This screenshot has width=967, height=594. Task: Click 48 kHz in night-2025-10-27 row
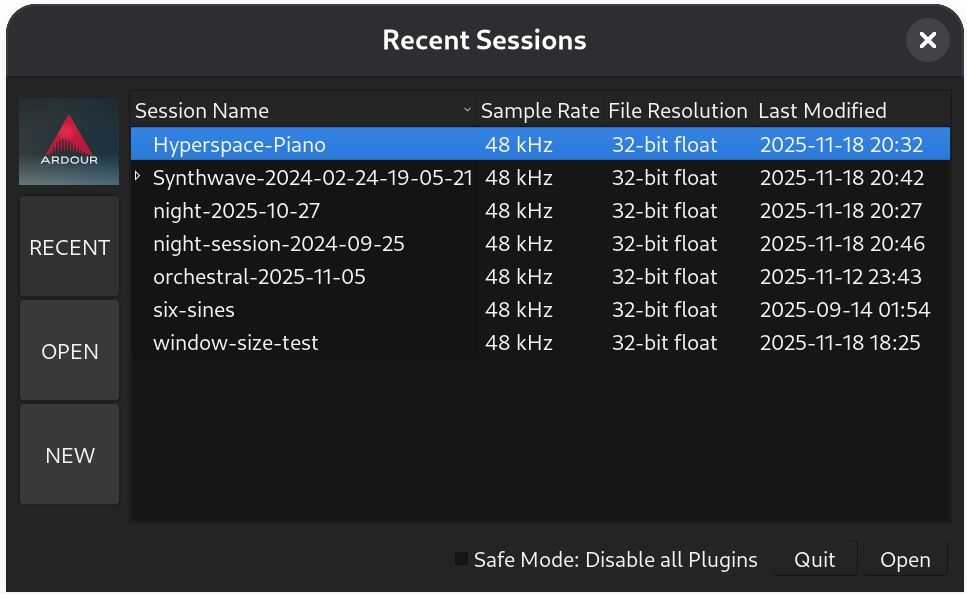click(519, 210)
